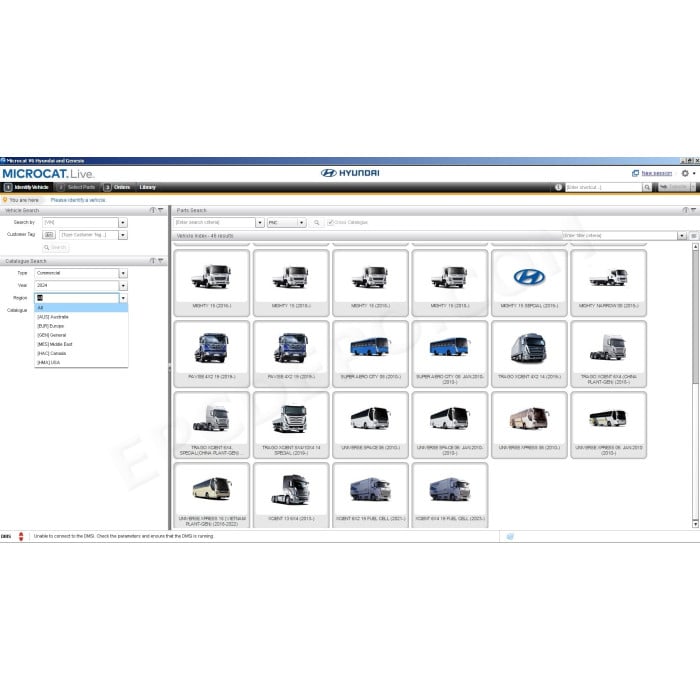Open TRAGO XCIENT 4X2 14 card
This screenshot has height=700, width=700.
(x=529, y=354)
